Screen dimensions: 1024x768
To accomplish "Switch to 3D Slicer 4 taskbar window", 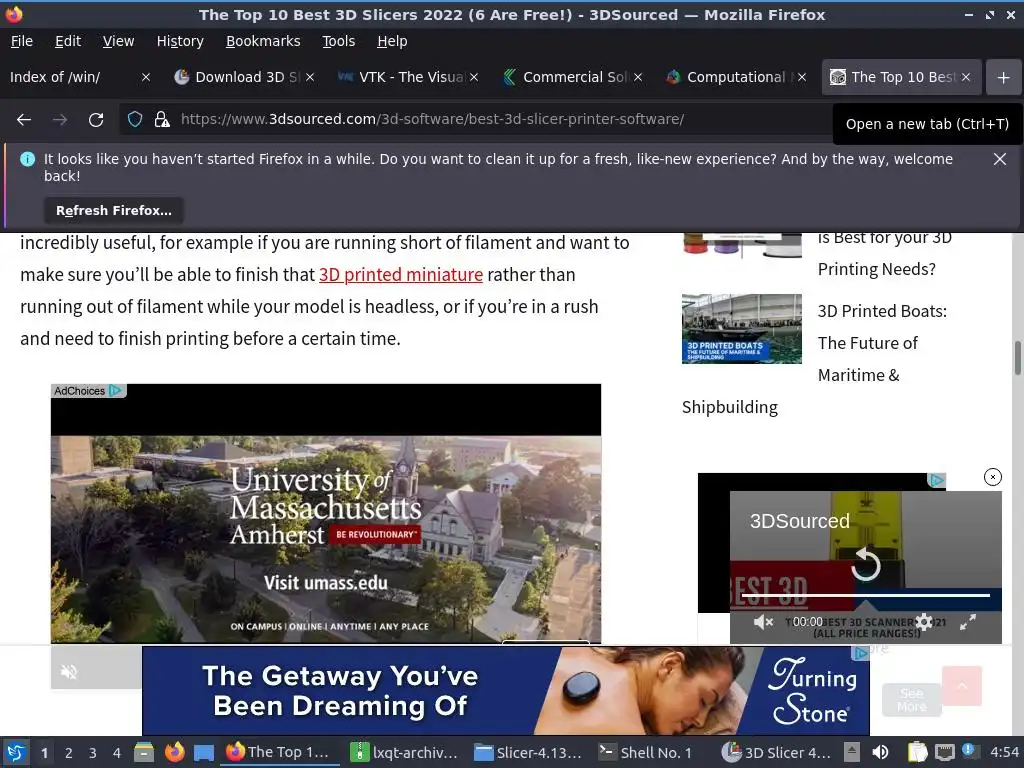I will pos(776,752).
